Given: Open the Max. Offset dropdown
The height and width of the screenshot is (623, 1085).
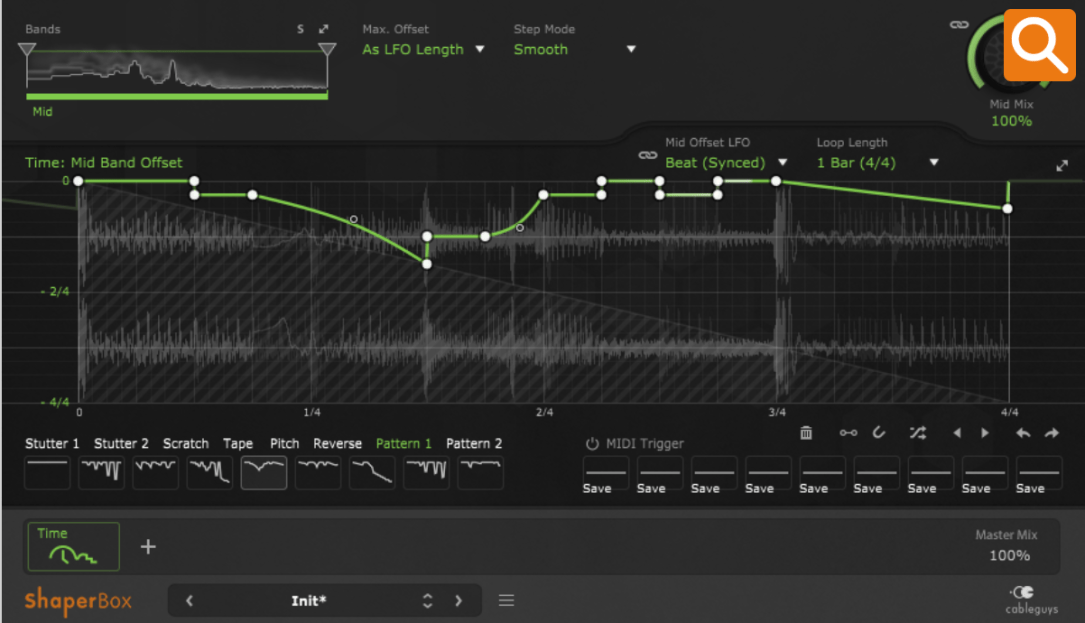Looking at the screenshot, I should [x=423, y=49].
